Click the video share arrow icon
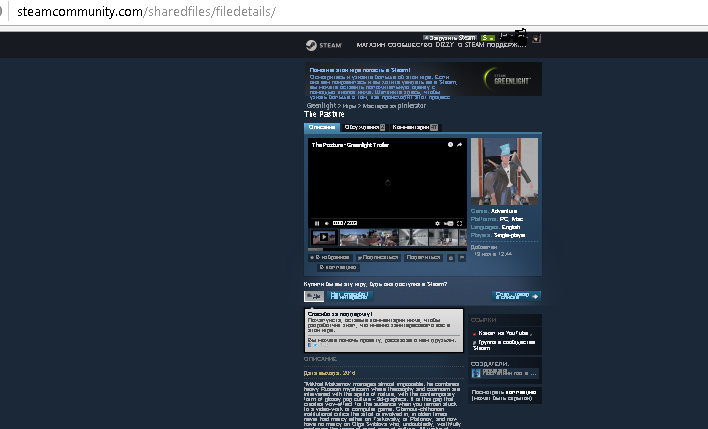The image size is (708, 429). point(460,145)
